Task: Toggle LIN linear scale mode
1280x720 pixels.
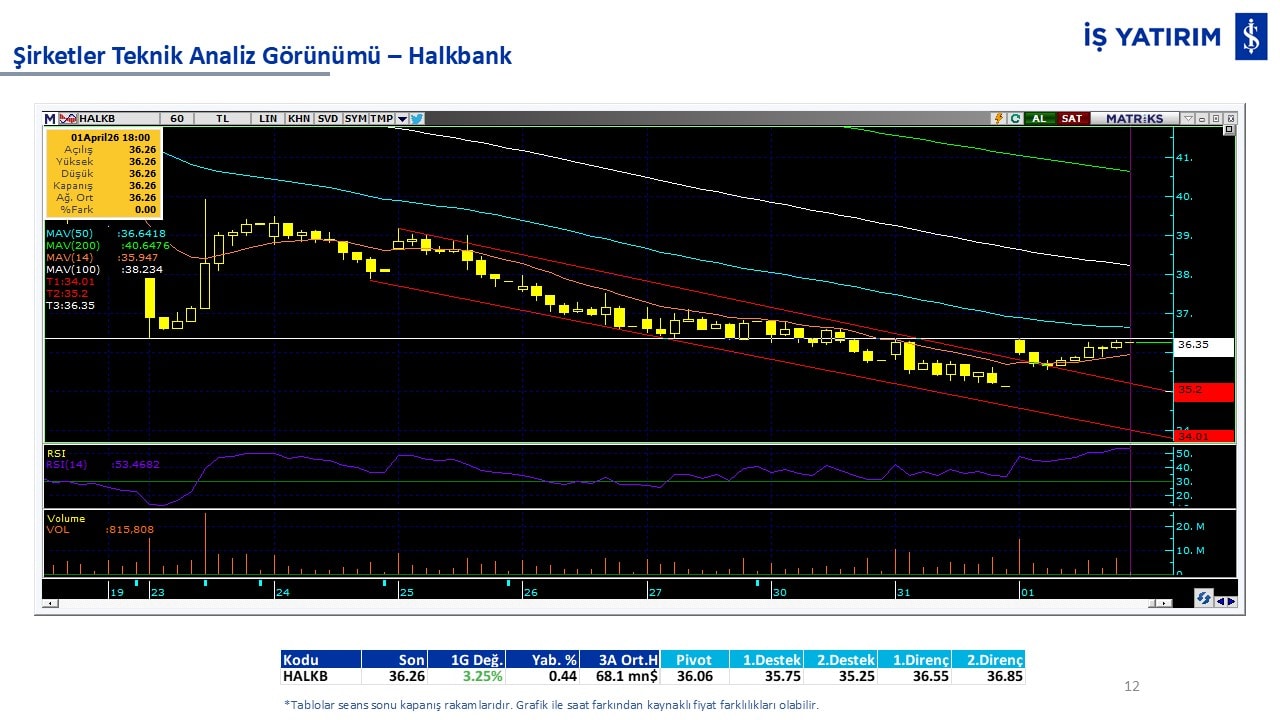Action: click(x=268, y=118)
